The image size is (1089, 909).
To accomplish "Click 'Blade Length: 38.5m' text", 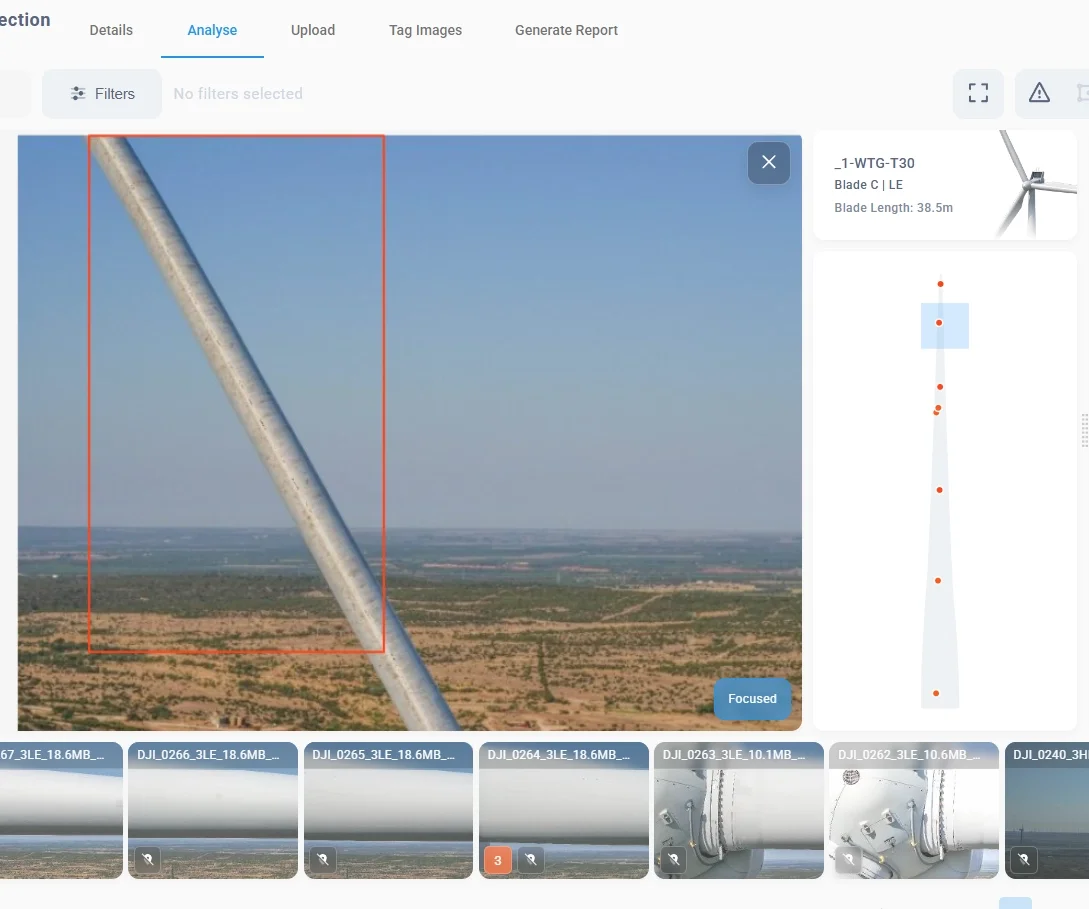I will pos(893,208).
